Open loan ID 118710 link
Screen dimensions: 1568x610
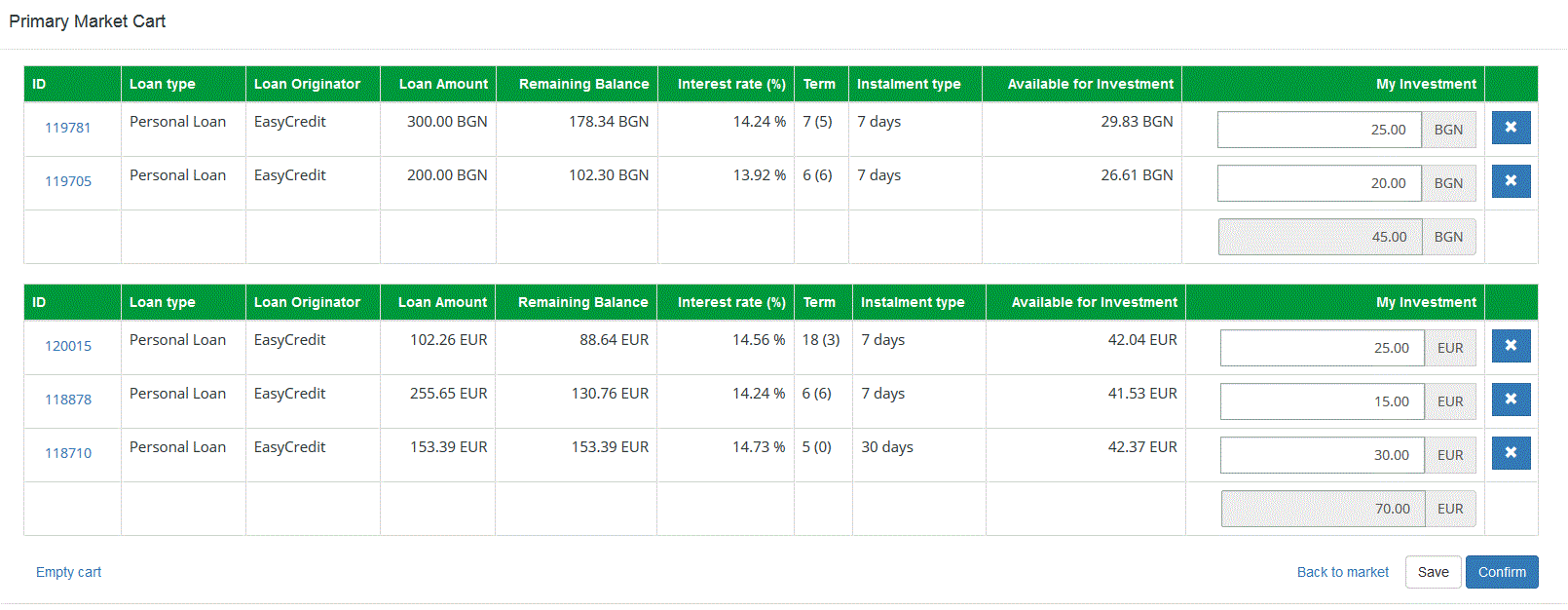click(x=68, y=453)
